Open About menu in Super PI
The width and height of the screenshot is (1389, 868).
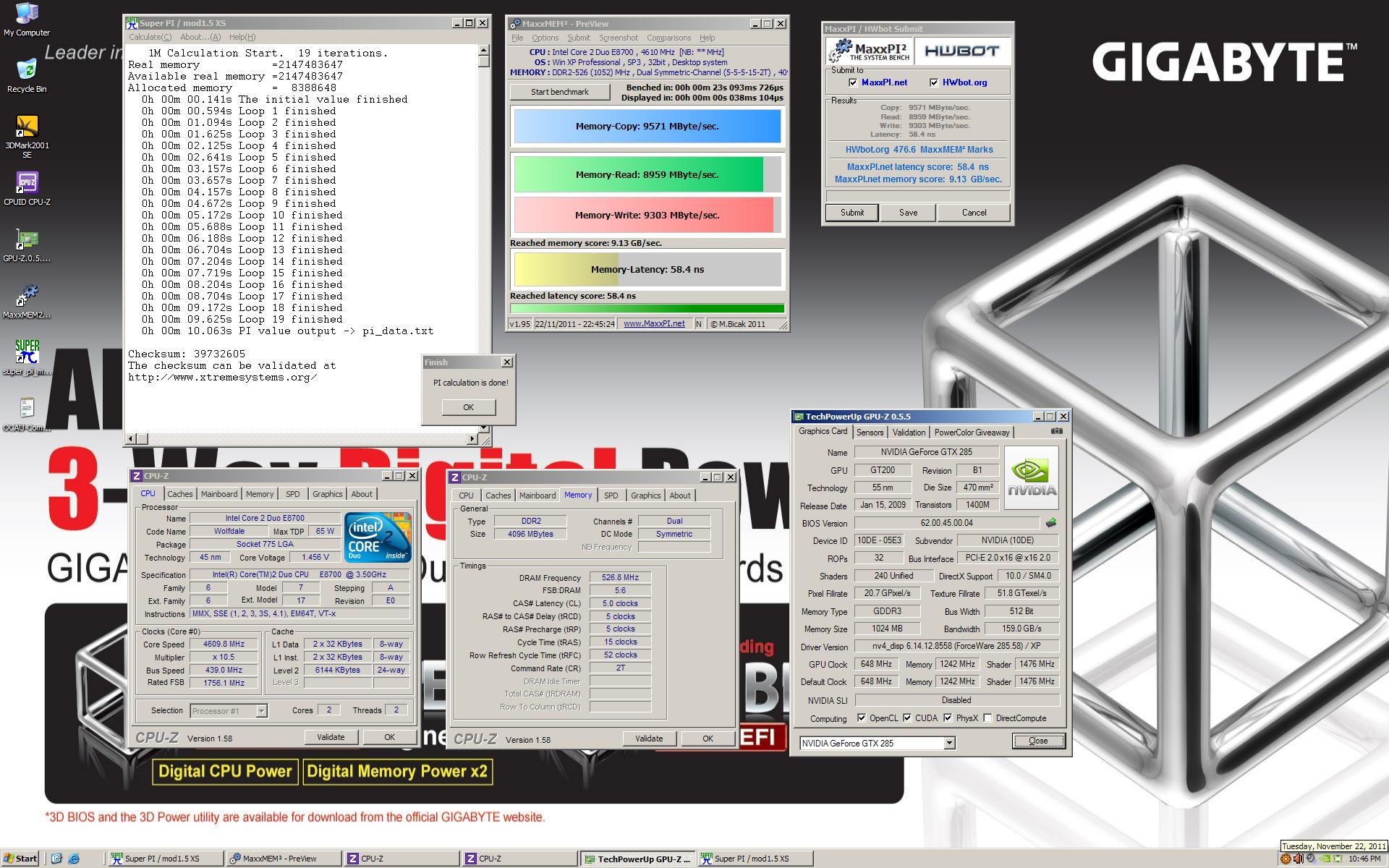(200, 37)
